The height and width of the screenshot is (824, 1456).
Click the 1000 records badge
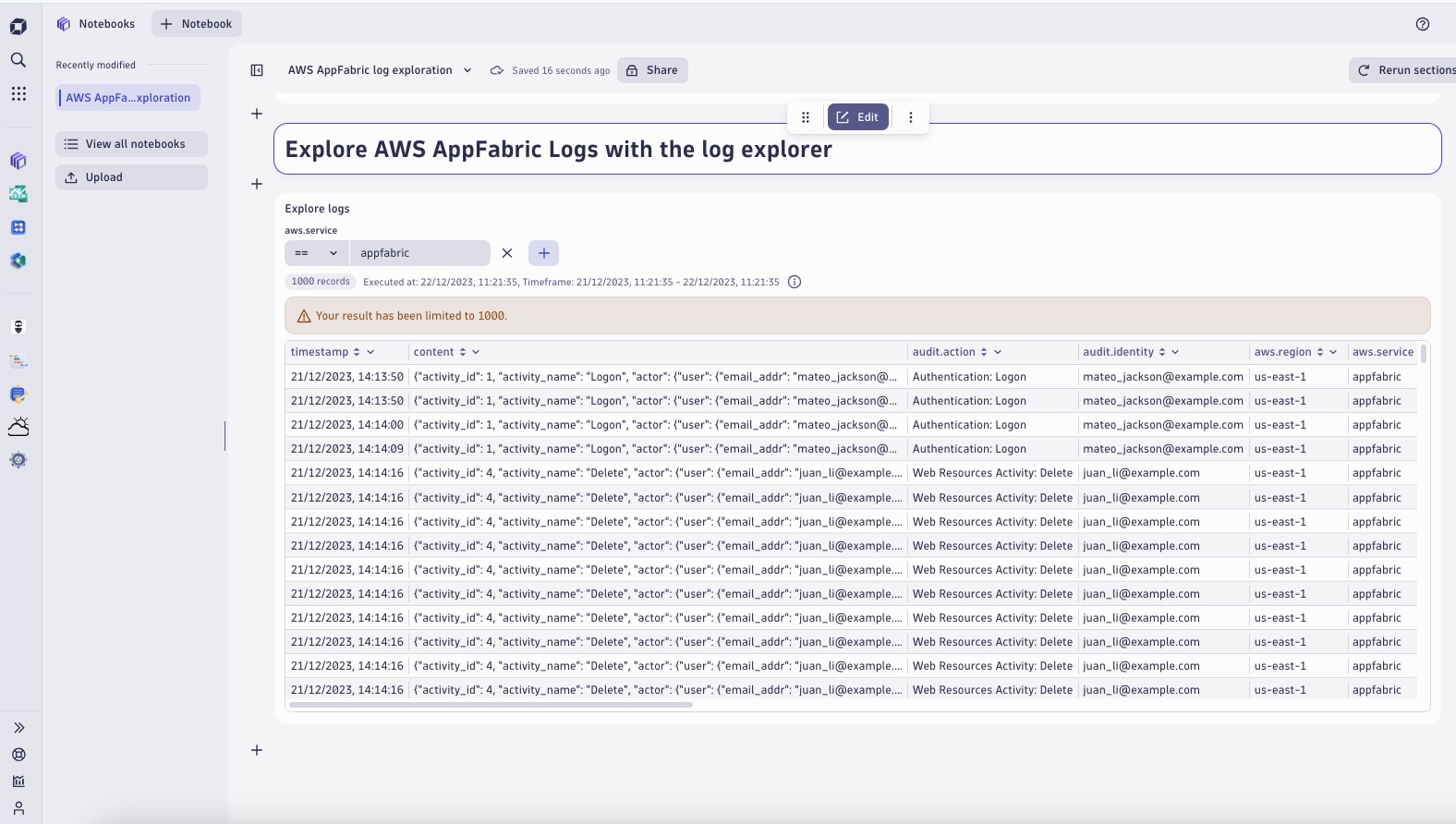point(321,282)
